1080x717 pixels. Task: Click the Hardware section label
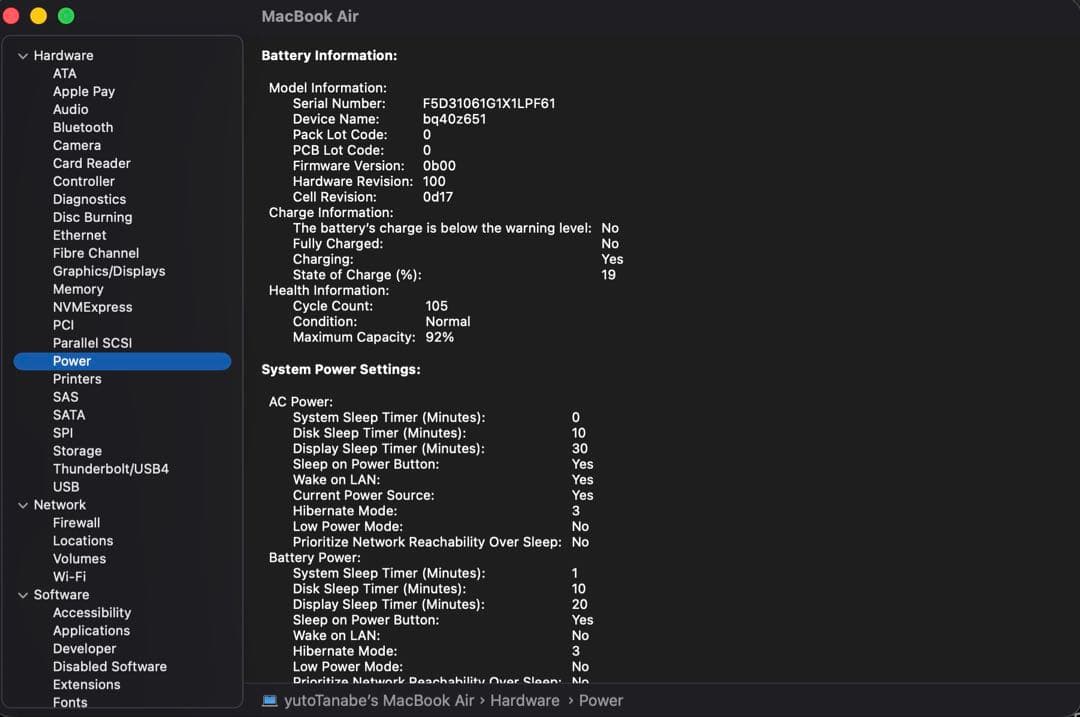tap(63, 56)
